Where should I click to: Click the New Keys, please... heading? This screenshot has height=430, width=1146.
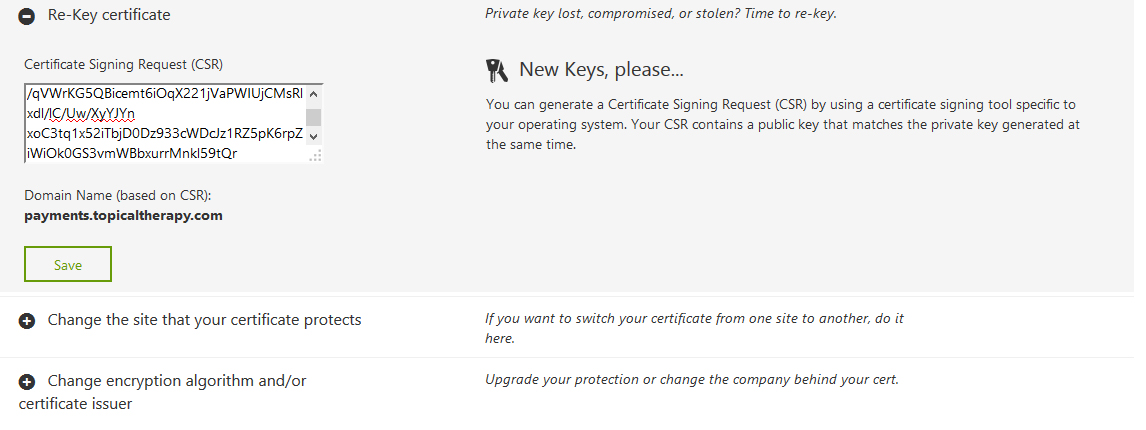click(602, 69)
